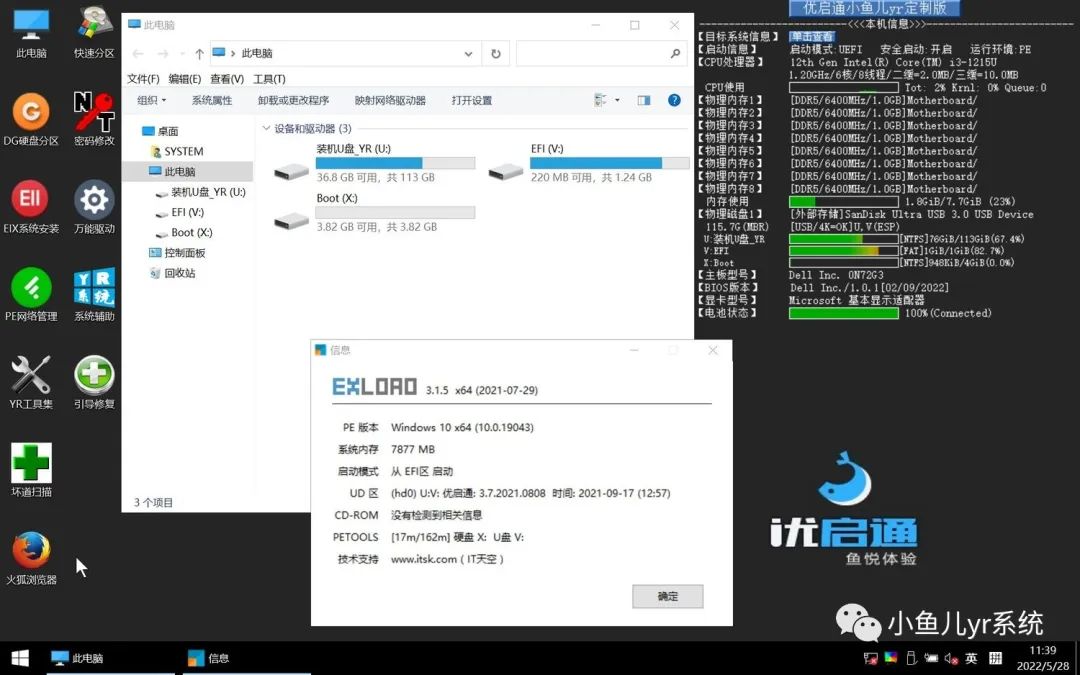Open the 工具(T) menu
The width and height of the screenshot is (1080, 675).
(269, 79)
